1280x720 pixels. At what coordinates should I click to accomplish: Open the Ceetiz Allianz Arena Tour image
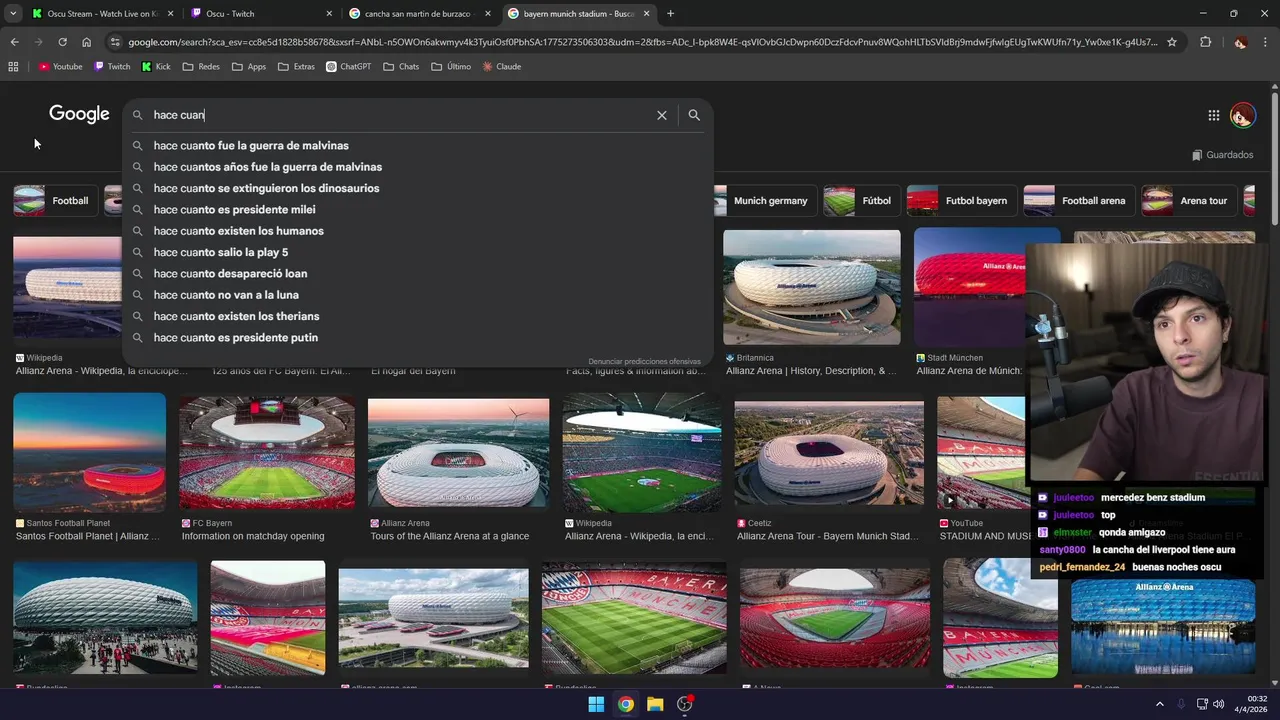click(829, 454)
